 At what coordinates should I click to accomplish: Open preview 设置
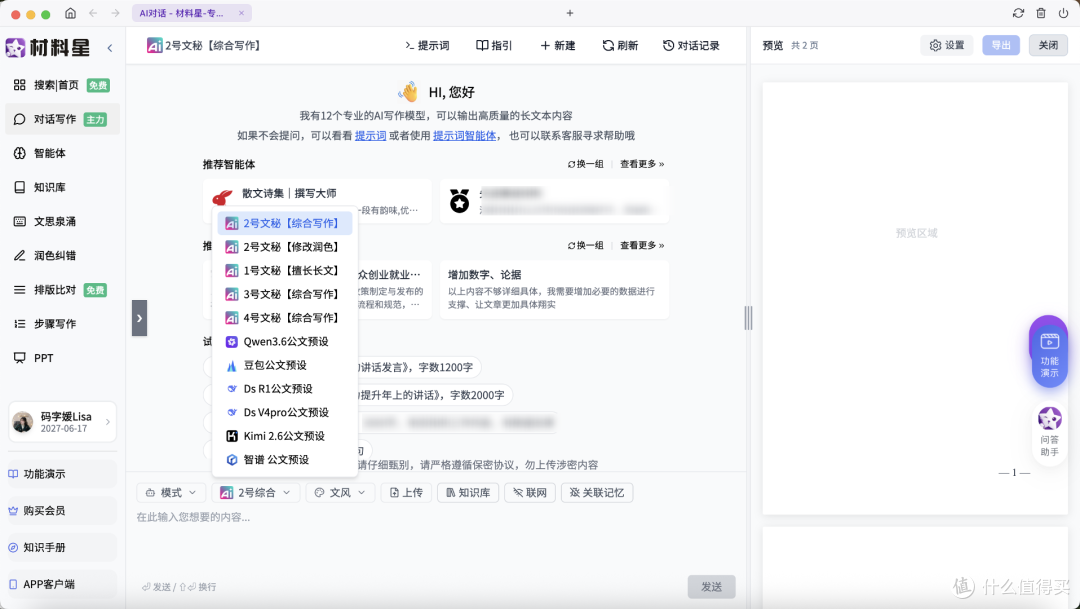click(x=947, y=45)
